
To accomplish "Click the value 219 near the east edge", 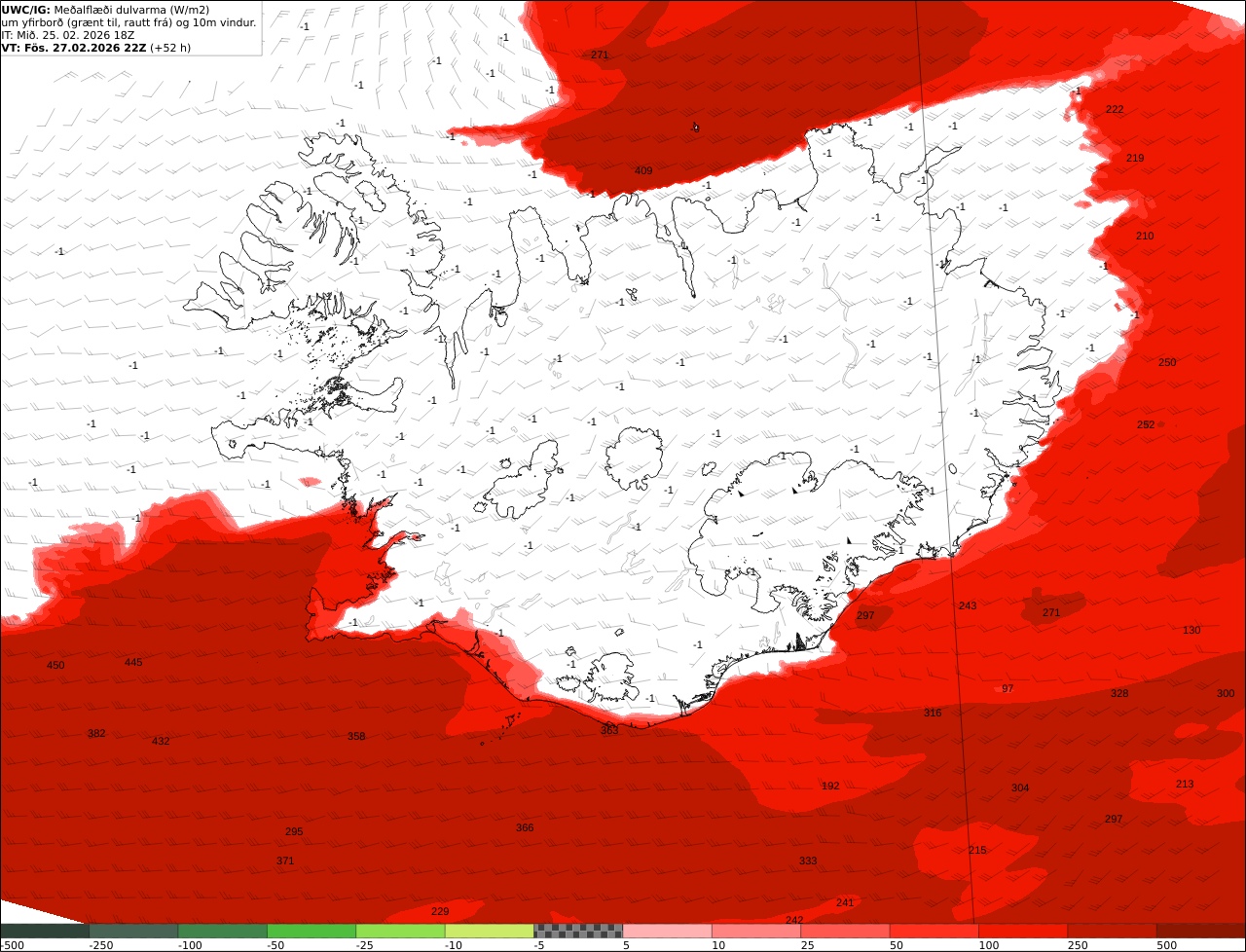I will [1135, 158].
